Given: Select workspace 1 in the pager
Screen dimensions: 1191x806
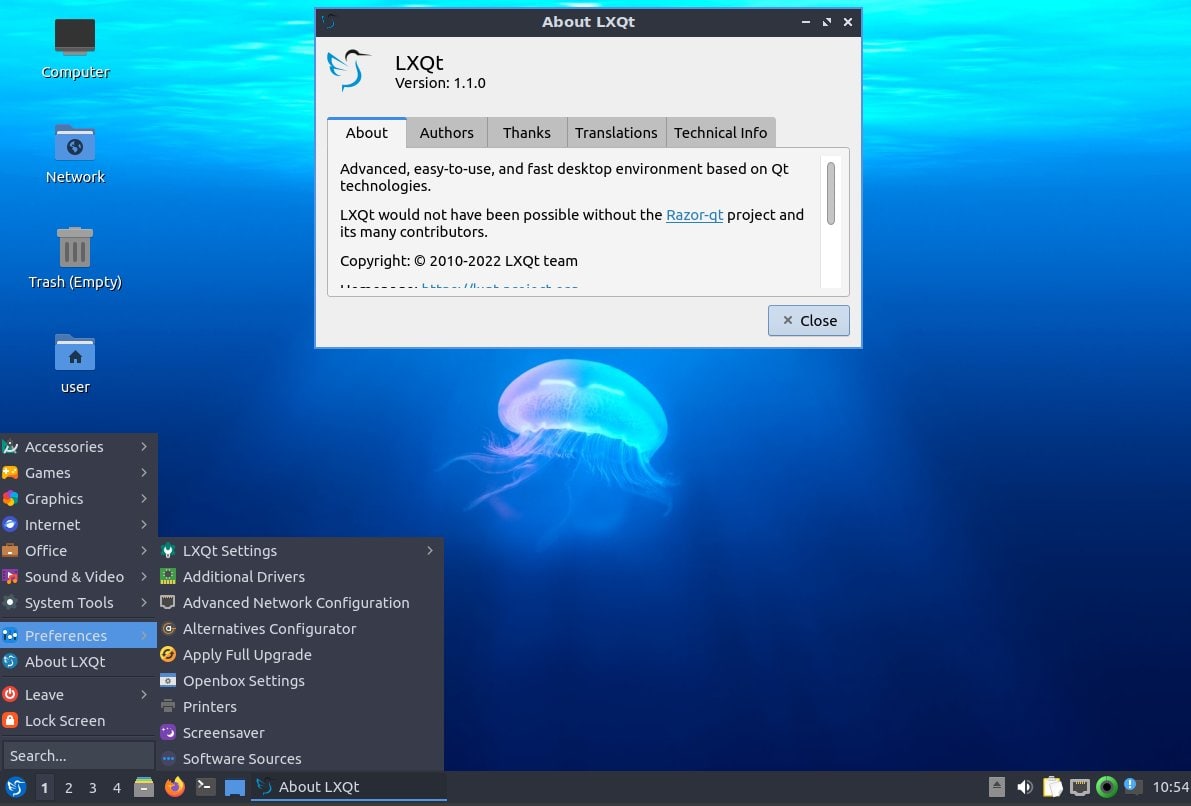Looking at the screenshot, I should click(44, 788).
